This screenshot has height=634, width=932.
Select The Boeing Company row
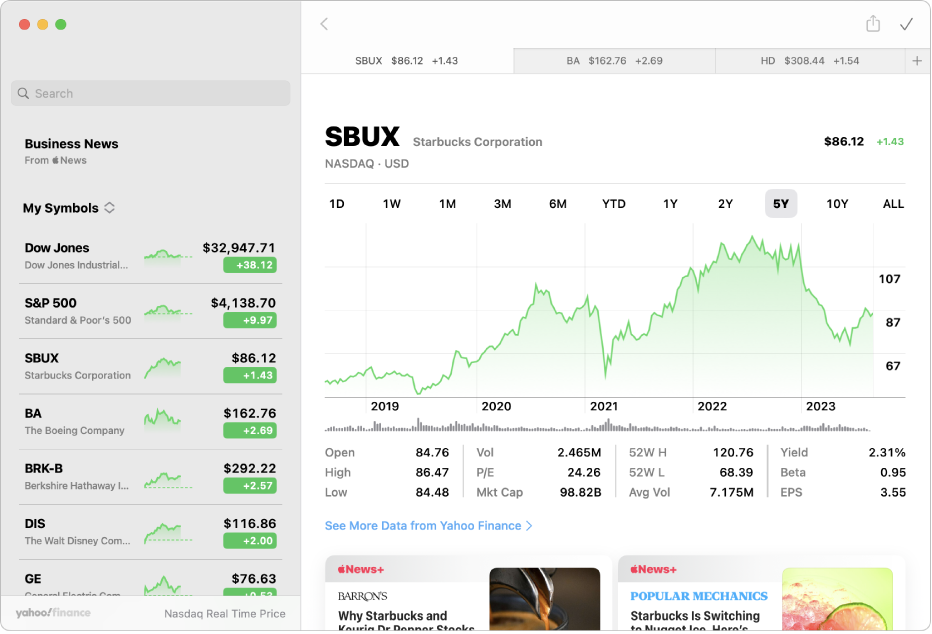coord(150,422)
